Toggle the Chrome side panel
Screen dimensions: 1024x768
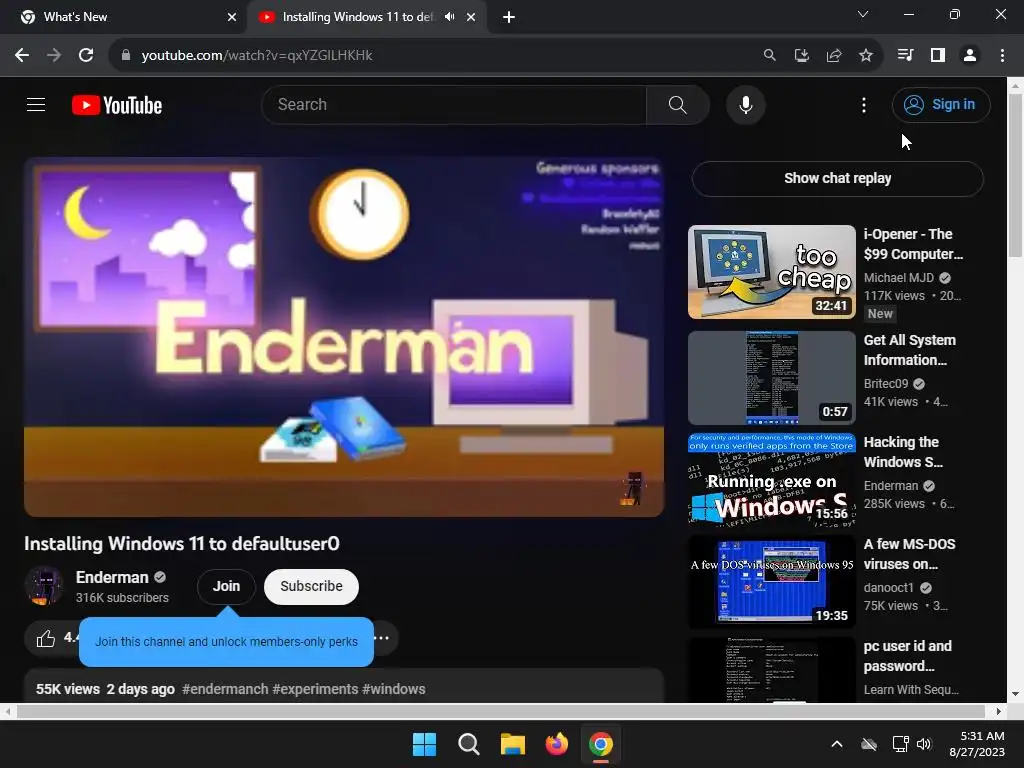tap(938, 56)
